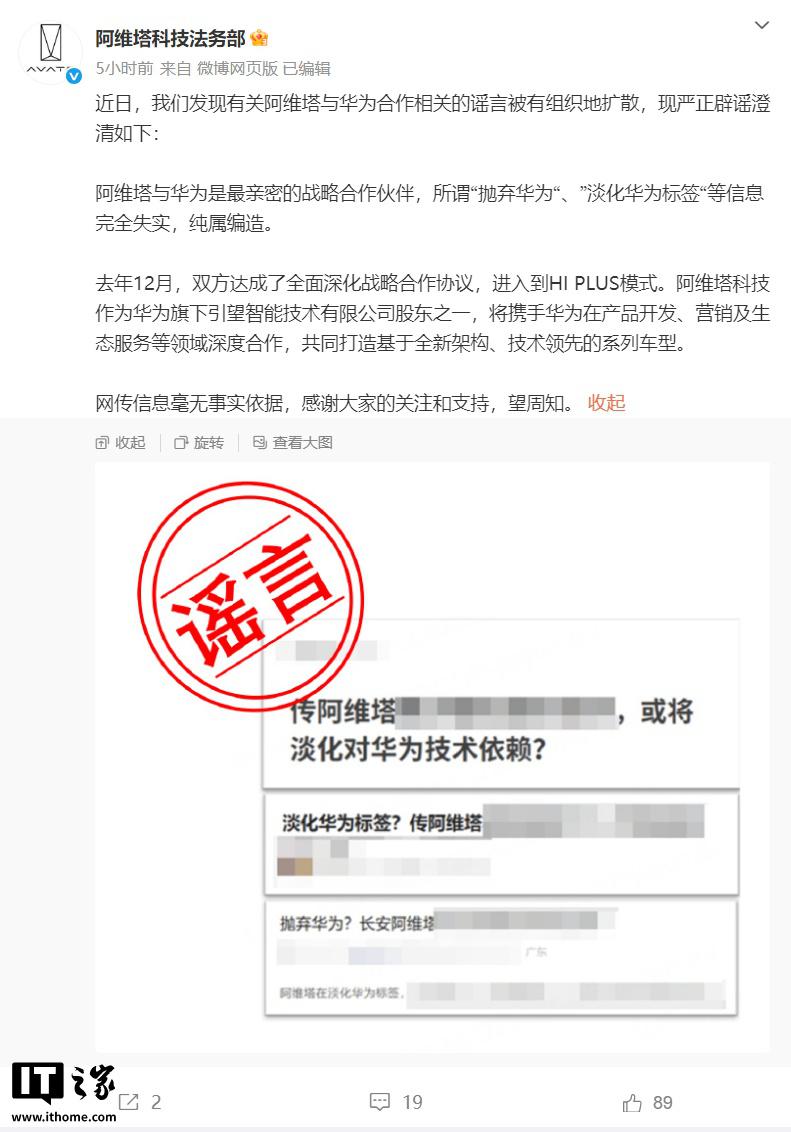Viewport: 791px width, 1132px height.
Task: Open full-size image via 查看大图
Action: (x=293, y=443)
